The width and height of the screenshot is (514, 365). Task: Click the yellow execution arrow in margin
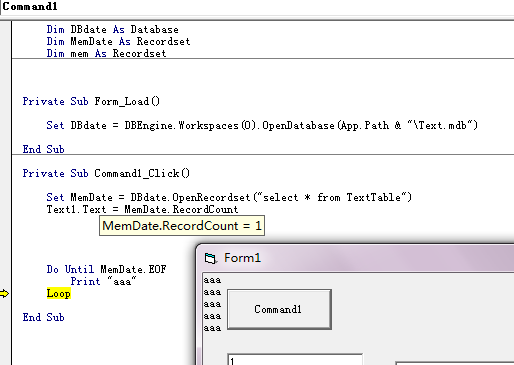pyautogui.click(x=4, y=294)
